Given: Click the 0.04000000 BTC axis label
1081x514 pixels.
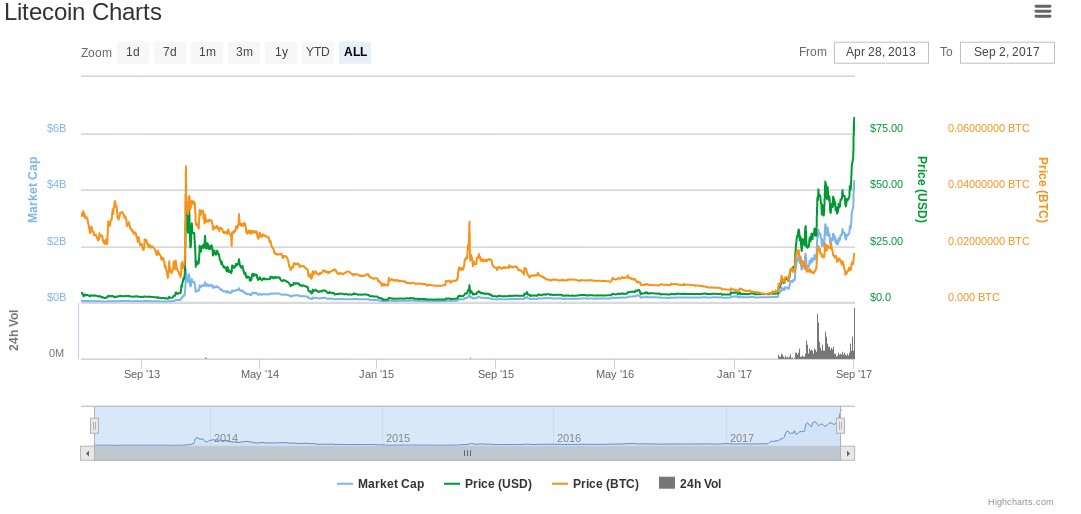Looking at the screenshot, I should pos(989,185).
